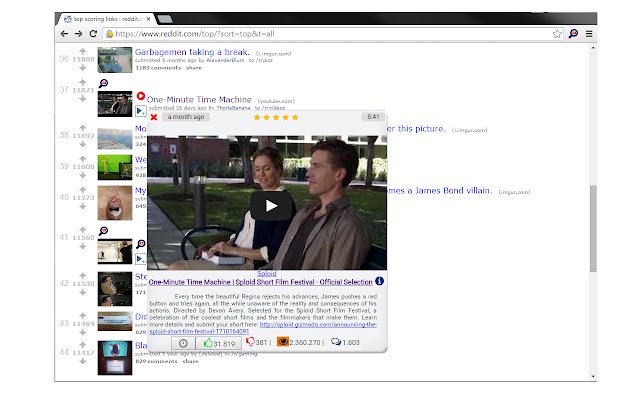The height and width of the screenshot is (400, 640).
Task: Click the orange eye views icon
Action: (282, 342)
